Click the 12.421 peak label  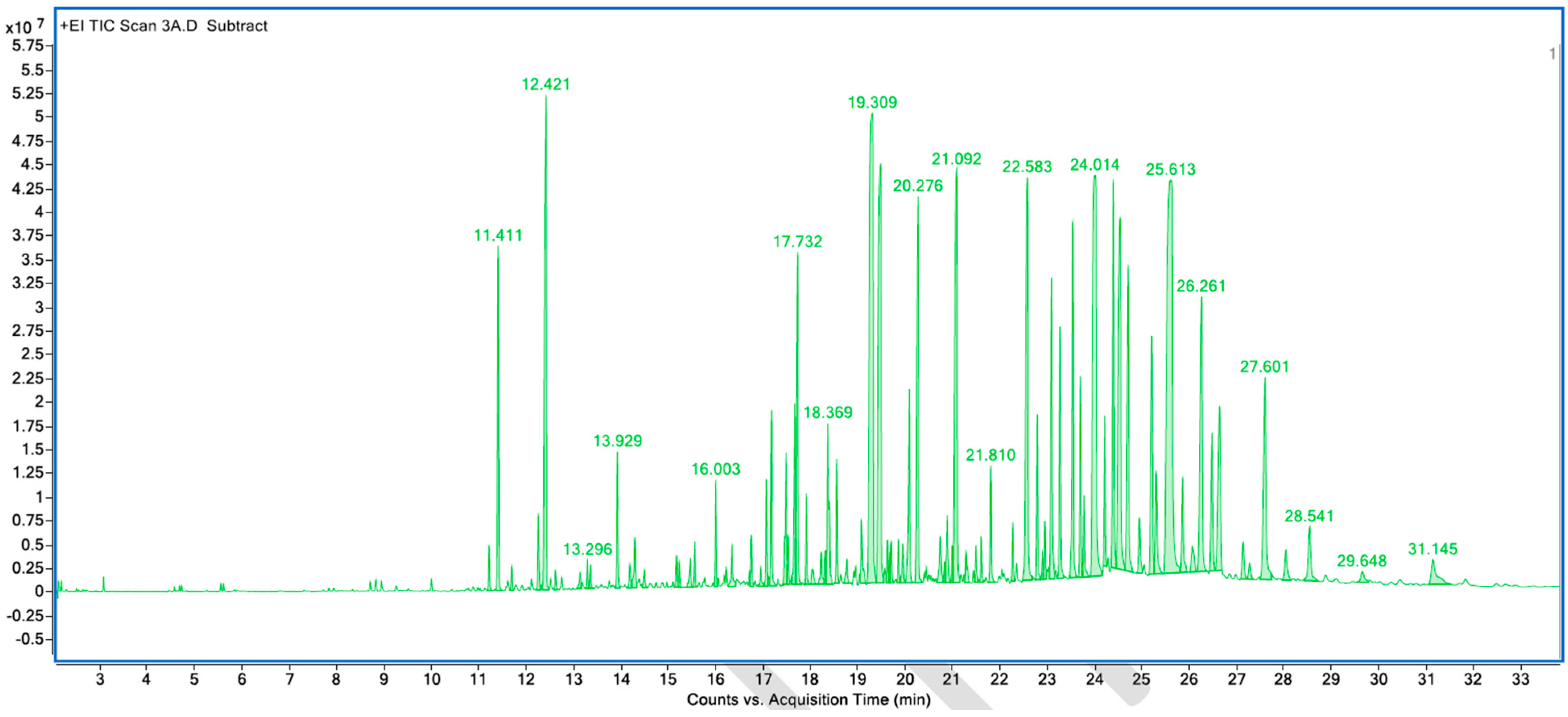click(x=545, y=85)
